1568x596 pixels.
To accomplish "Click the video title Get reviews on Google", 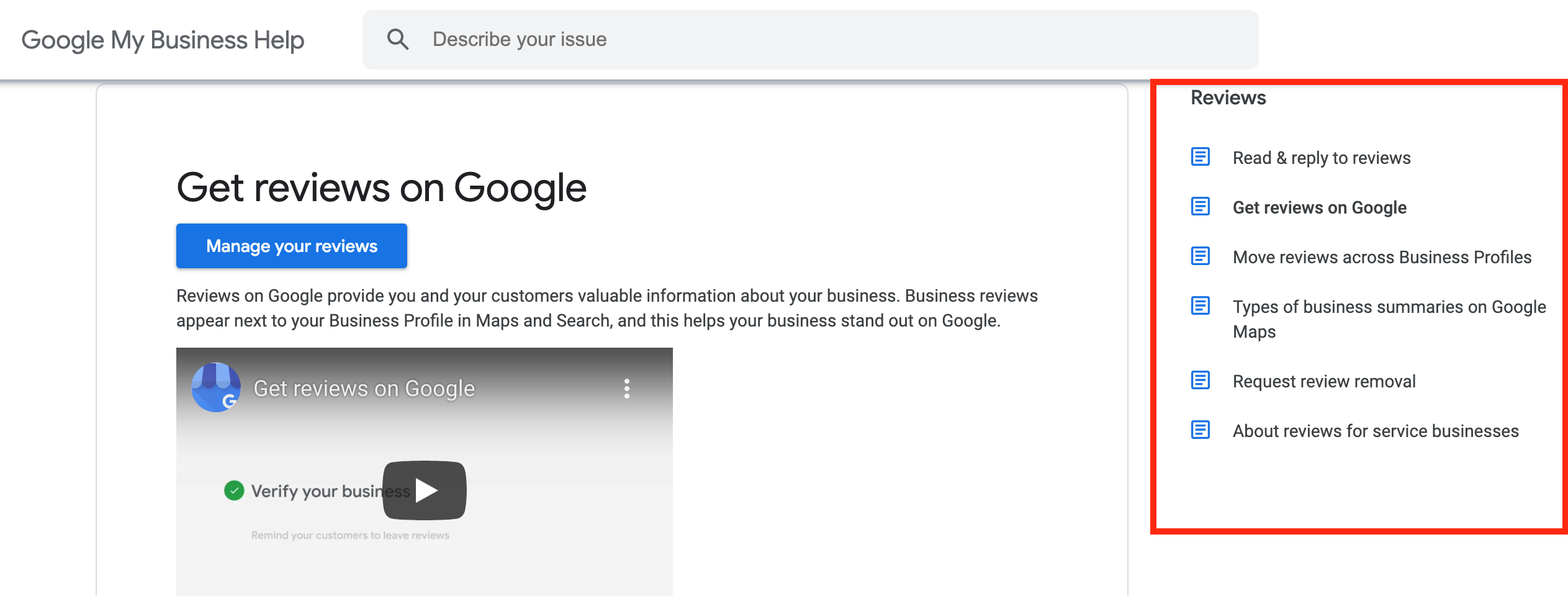I will point(364,389).
